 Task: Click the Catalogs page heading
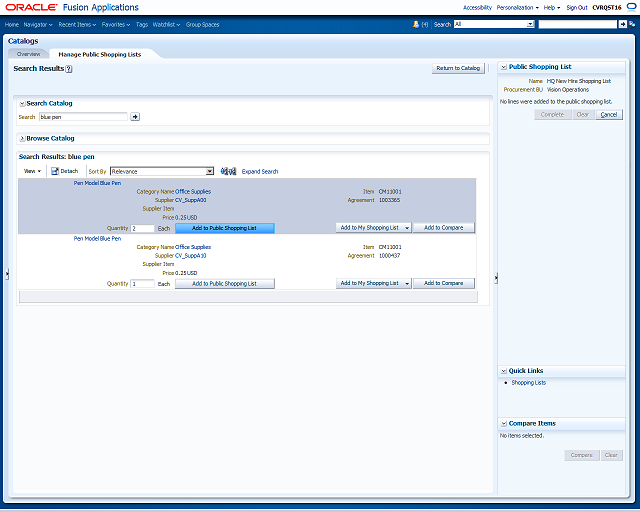coord(23,41)
